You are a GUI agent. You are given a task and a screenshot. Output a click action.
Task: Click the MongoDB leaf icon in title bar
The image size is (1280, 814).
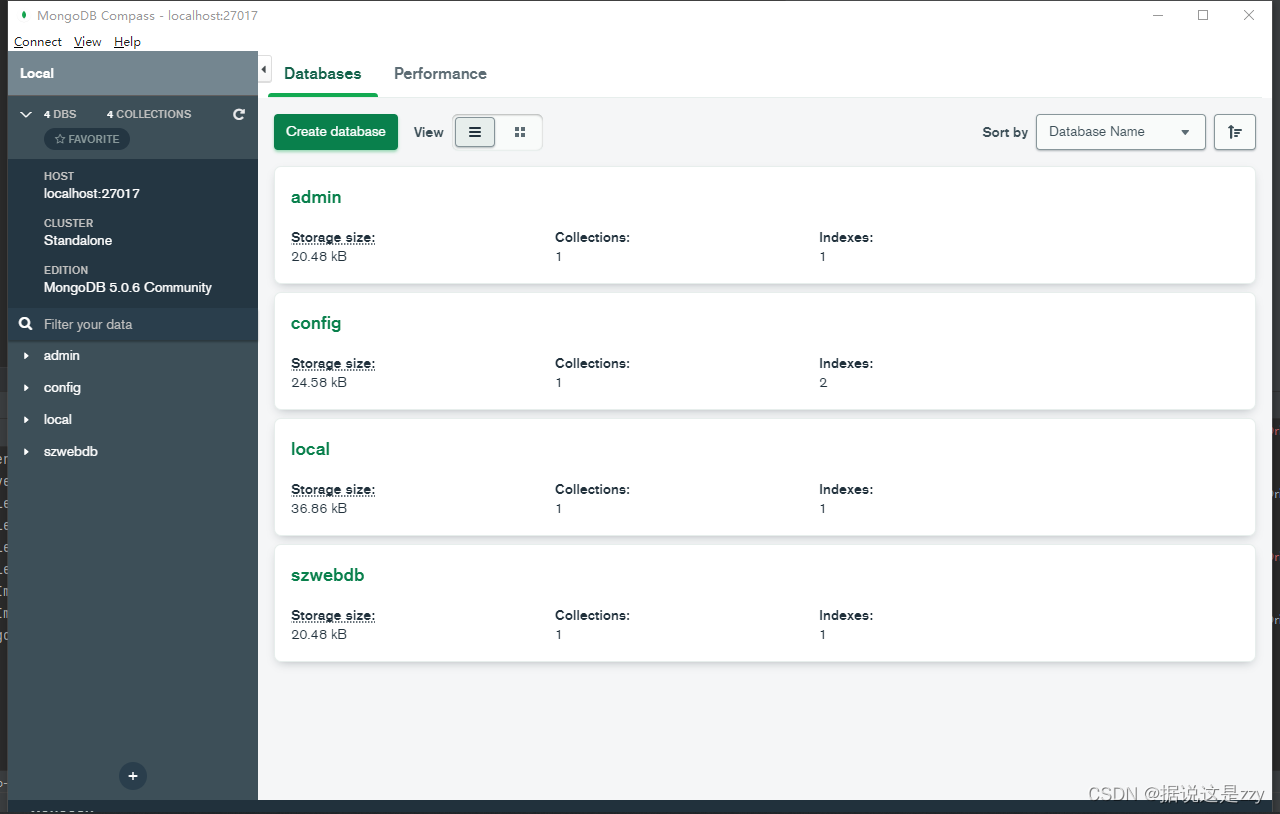23,15
